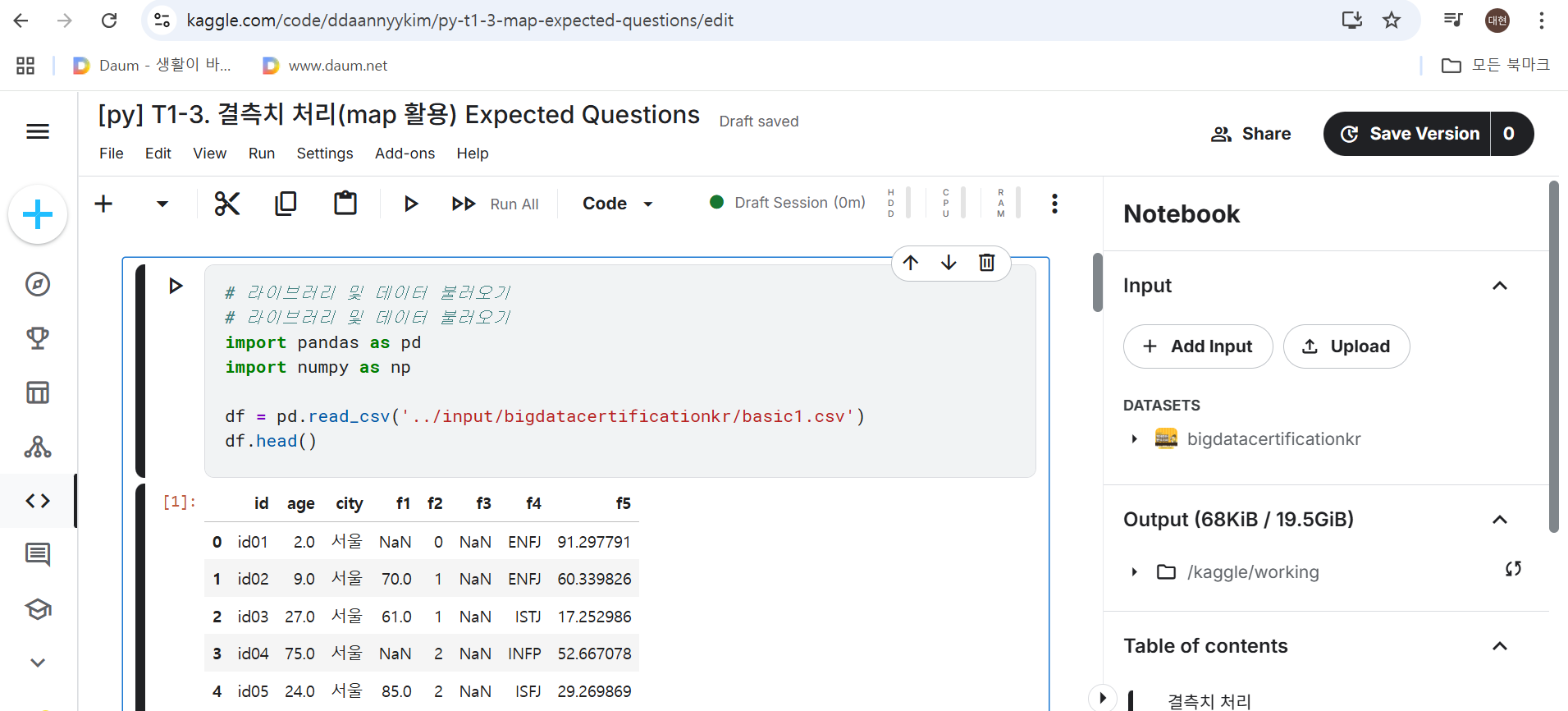Collapse the Output section chevron

point(1500,520)
